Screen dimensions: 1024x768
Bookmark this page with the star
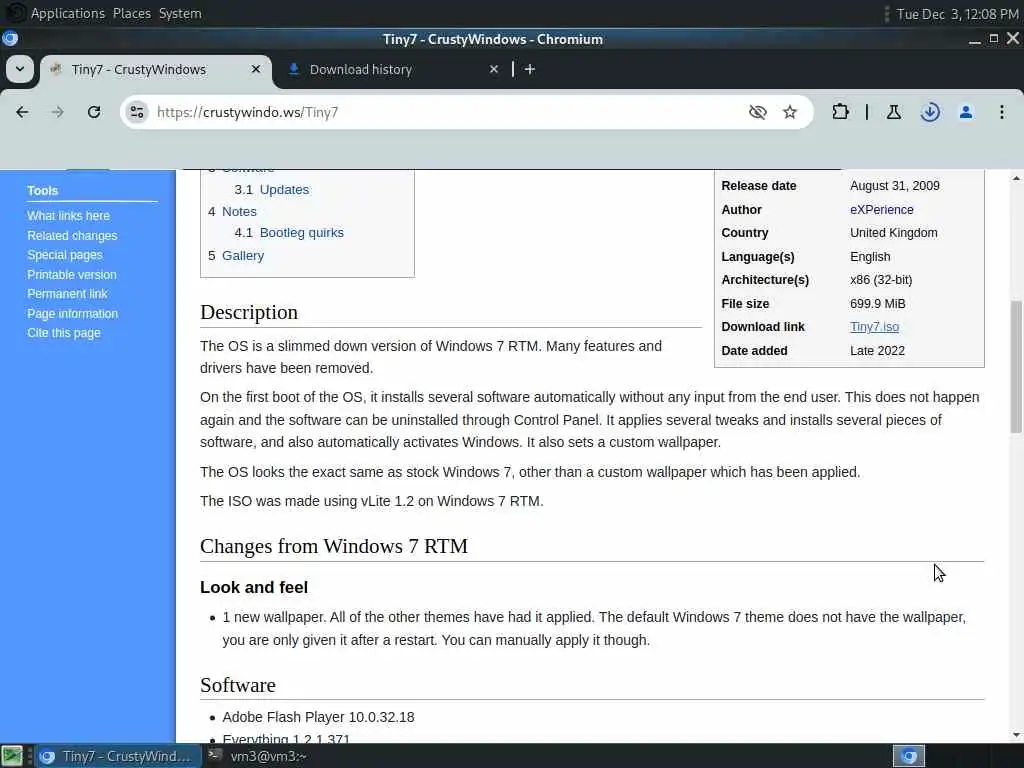(x=790, y=112)
